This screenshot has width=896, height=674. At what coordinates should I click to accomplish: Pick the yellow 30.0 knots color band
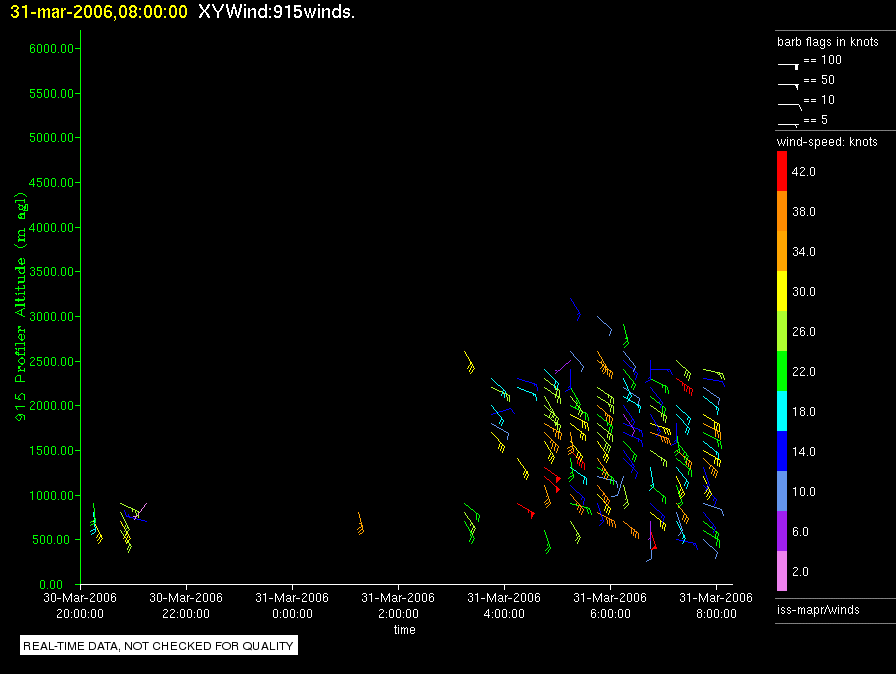[783, 291]
